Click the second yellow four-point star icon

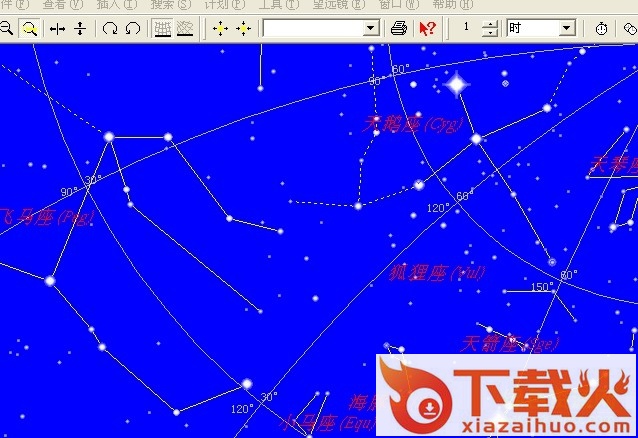tap(243, 29)
